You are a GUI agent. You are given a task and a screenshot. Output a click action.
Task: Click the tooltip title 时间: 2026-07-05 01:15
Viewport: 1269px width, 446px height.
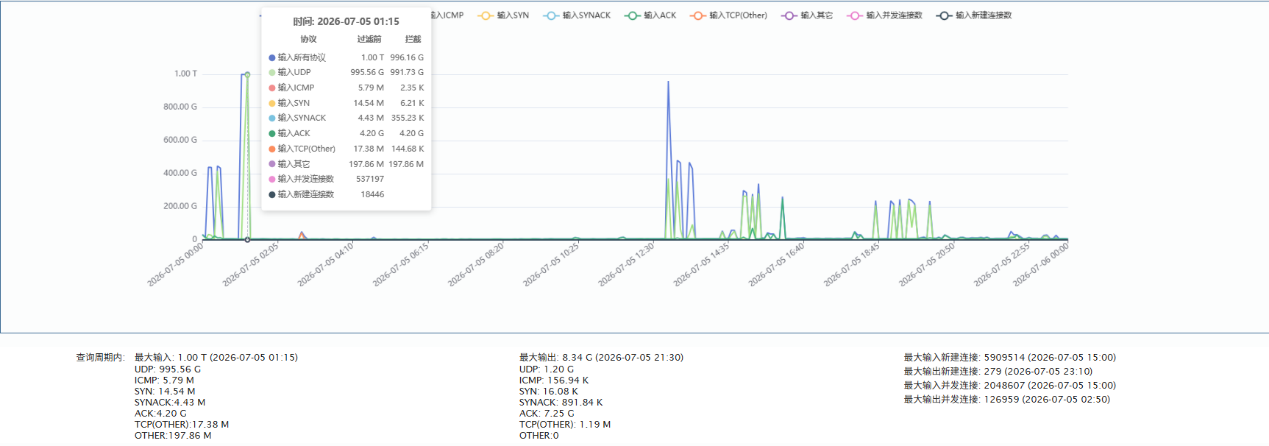tap(346, 21)
